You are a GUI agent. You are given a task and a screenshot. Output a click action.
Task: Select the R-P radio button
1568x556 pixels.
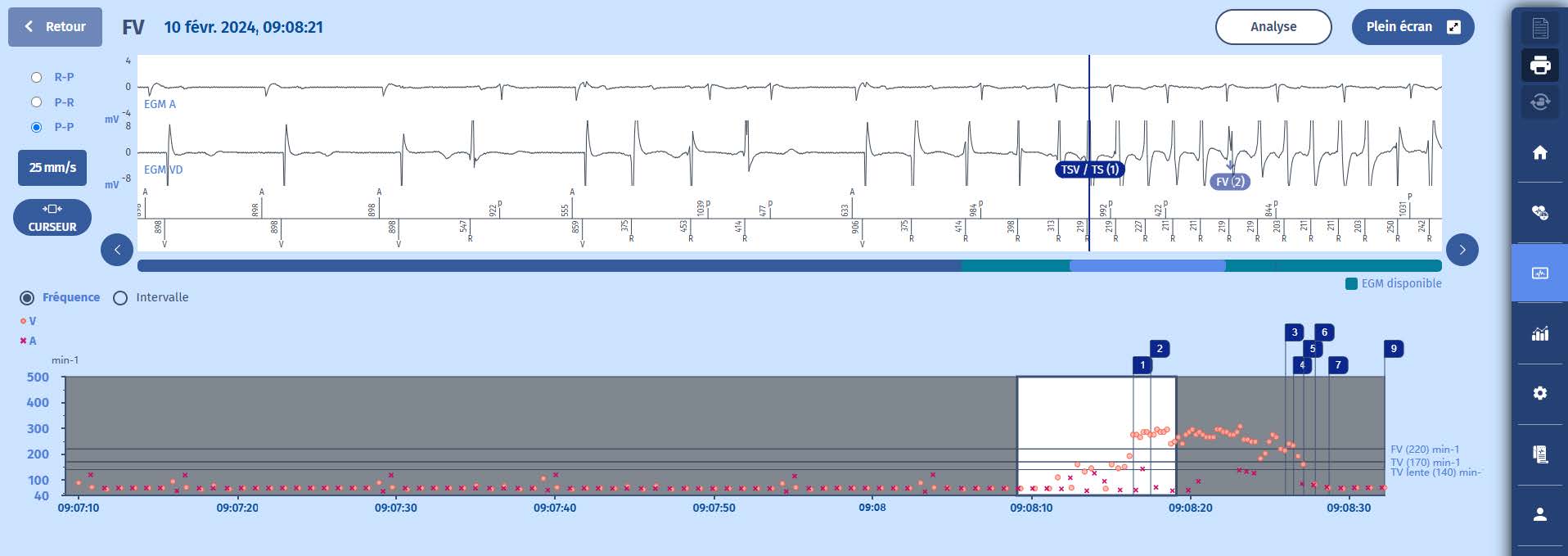point(36,77)
